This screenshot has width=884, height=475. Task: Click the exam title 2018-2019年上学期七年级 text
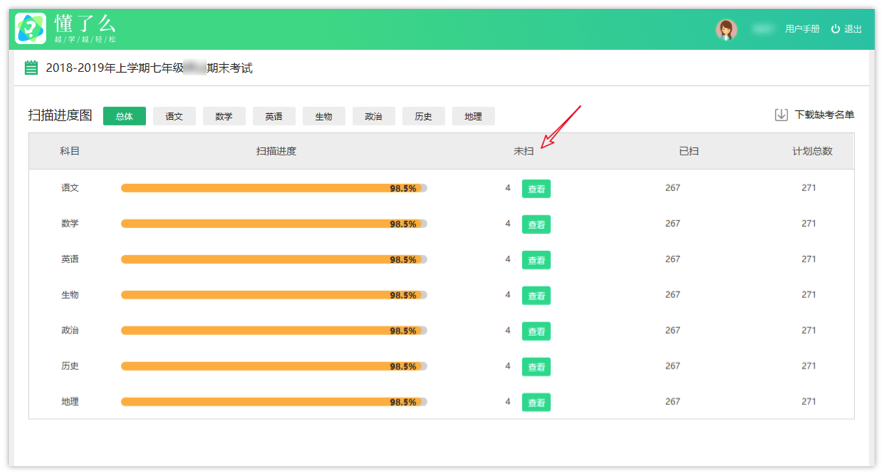tap(115, 68)
